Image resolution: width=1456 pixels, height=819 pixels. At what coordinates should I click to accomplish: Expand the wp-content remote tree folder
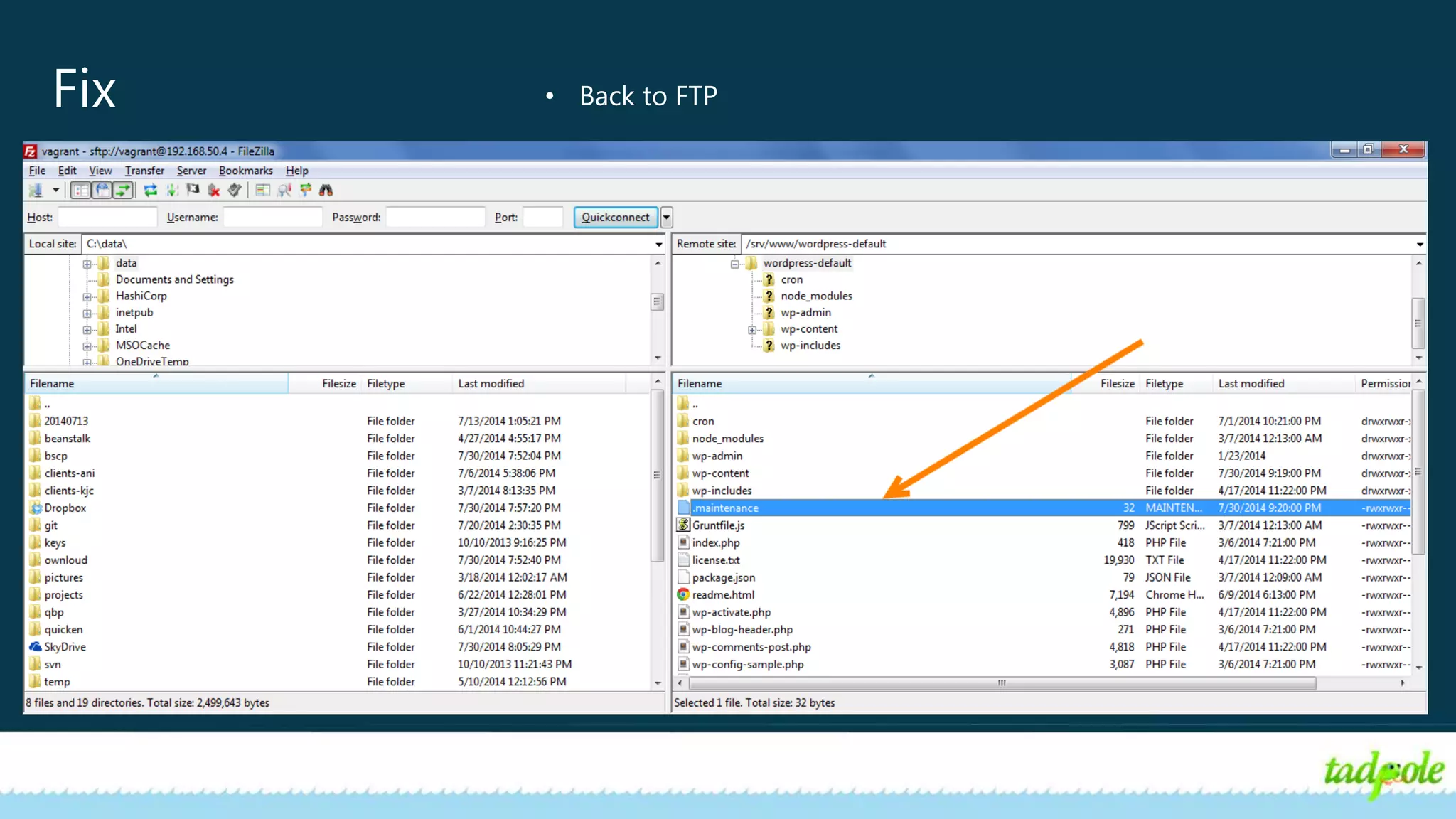coord(752,330)
